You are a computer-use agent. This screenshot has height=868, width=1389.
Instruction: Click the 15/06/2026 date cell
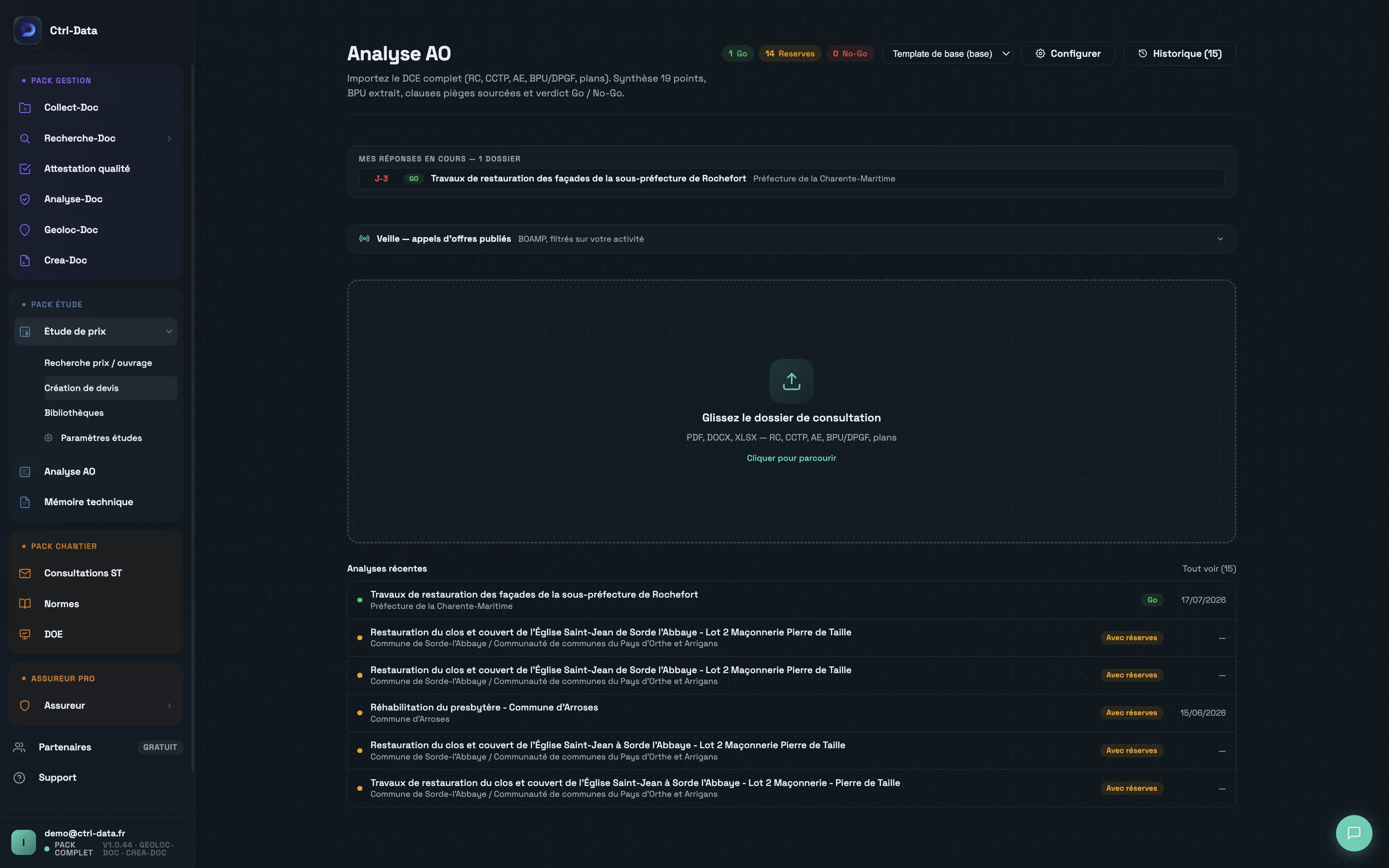coord(1202,713)
